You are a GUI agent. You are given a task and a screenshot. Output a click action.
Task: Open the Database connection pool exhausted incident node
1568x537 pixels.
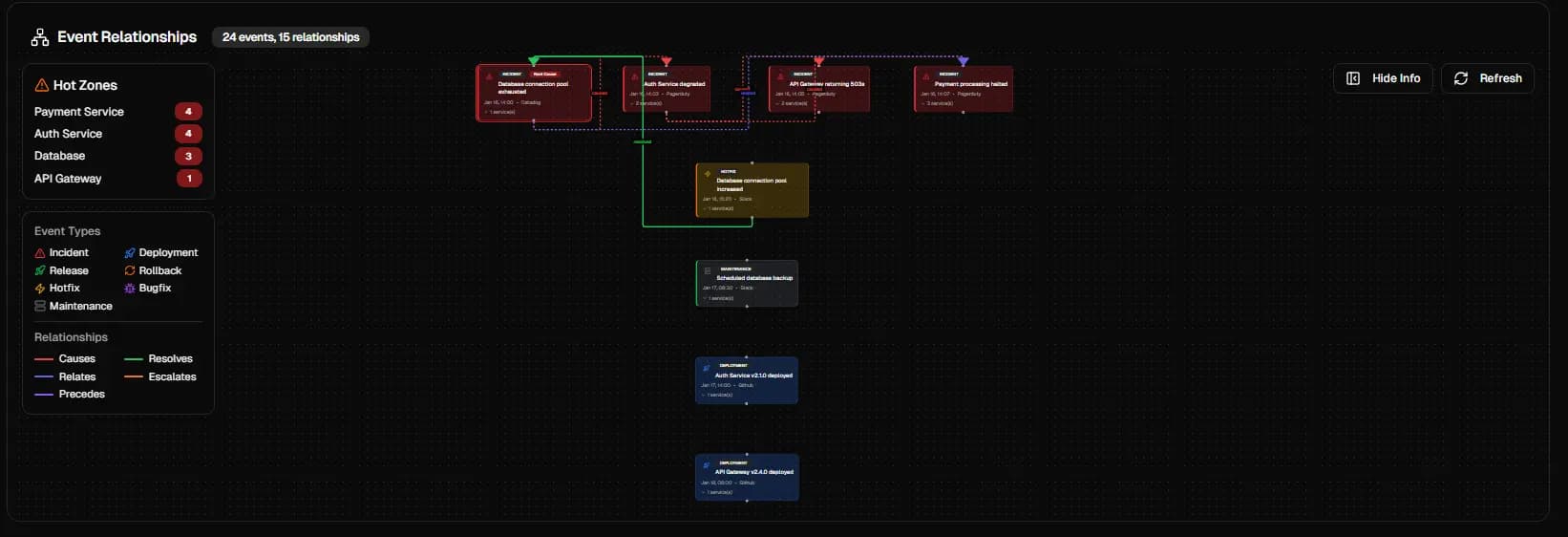point(534,93)
